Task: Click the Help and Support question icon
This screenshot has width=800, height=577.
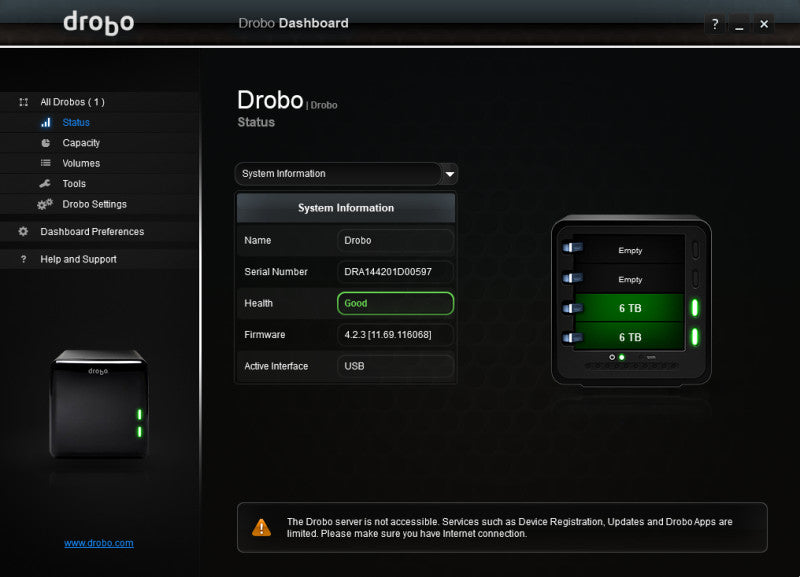Action: pyautogui.click(x=23, y=259)
